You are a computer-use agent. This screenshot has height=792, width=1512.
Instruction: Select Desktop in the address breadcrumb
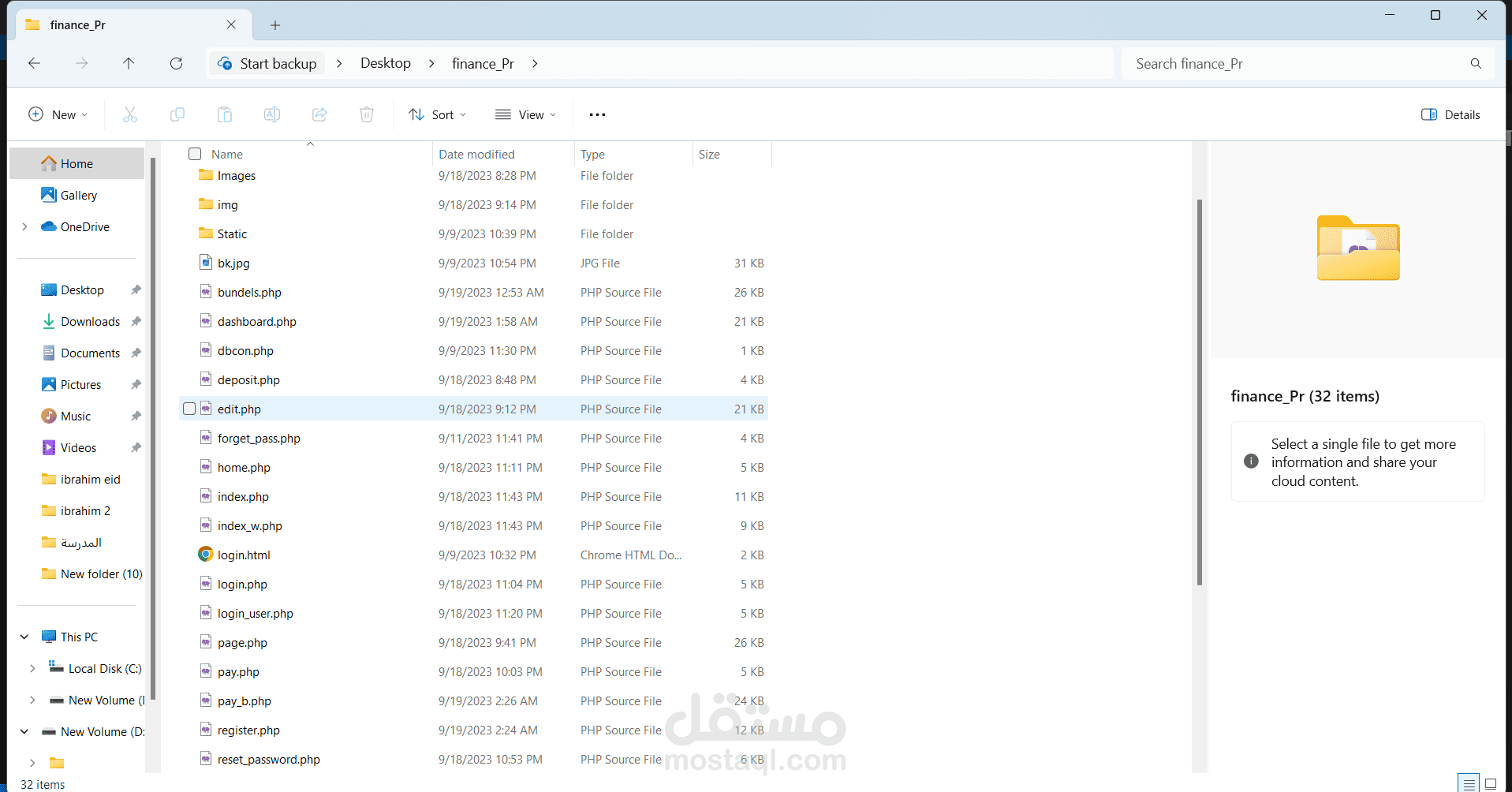pos(385,64)
